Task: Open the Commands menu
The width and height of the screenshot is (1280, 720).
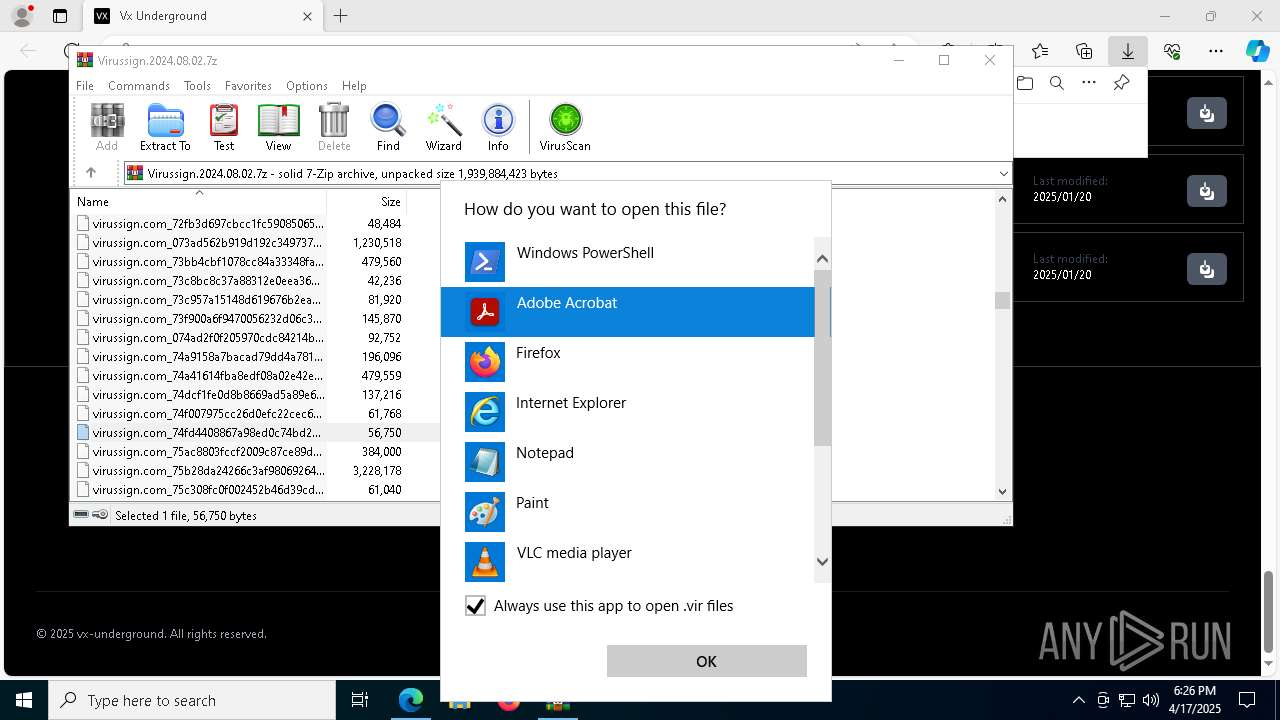Action: pos(139,86)
